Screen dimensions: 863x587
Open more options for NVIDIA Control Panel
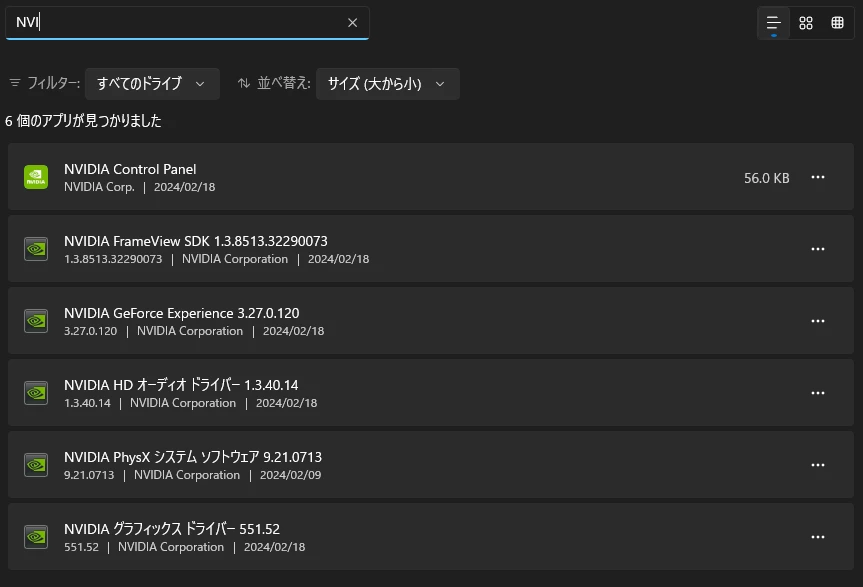[x=817, y=177]
